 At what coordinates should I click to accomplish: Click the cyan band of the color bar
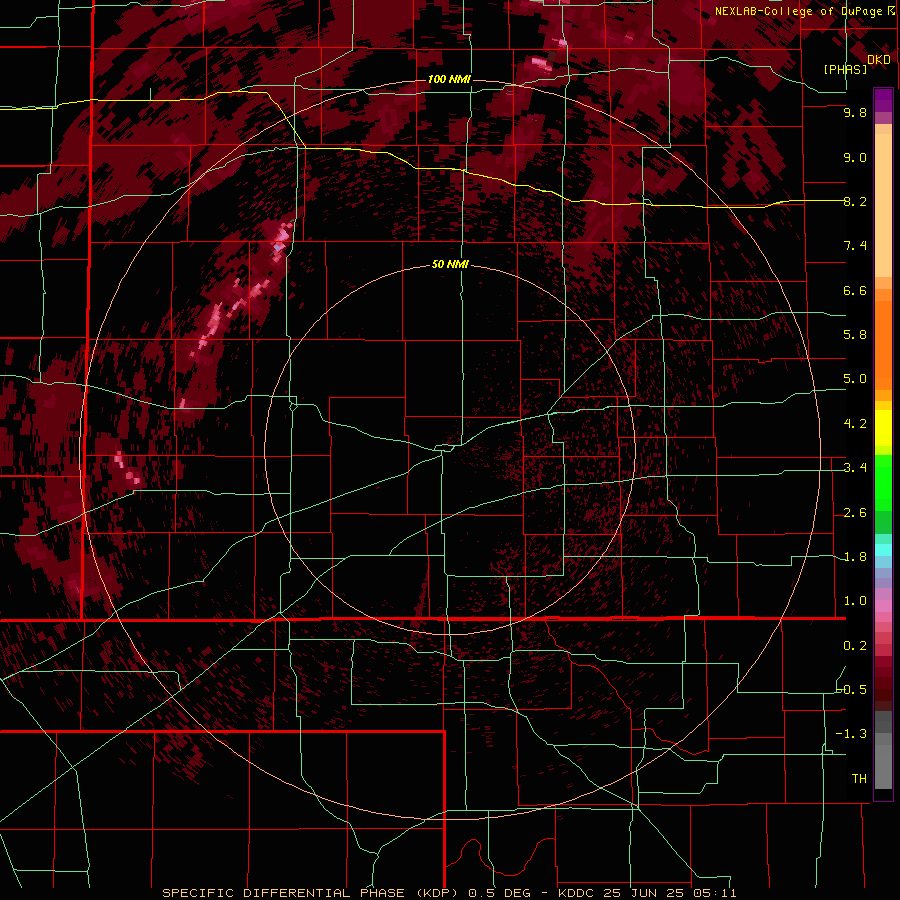[883, 550]
